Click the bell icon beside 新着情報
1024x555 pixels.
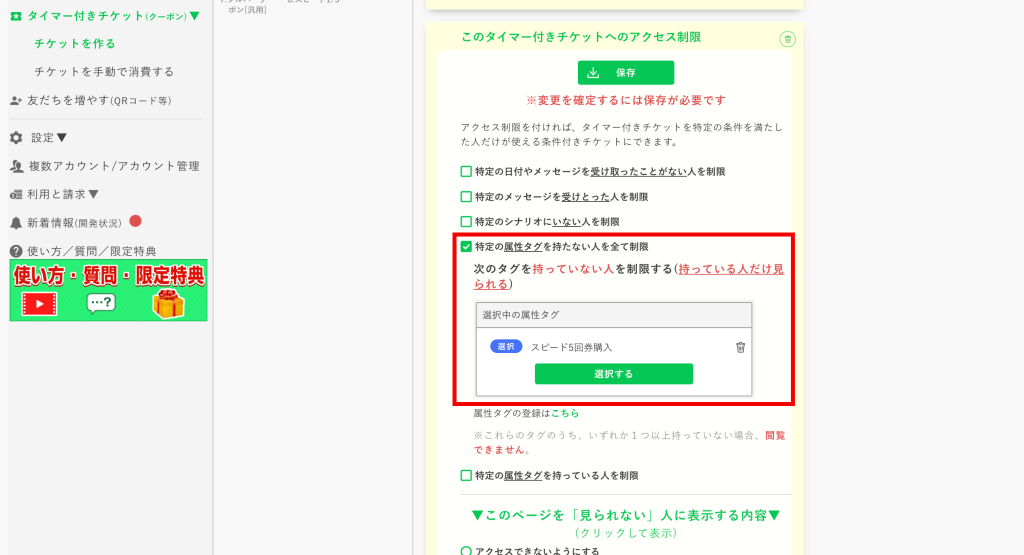click(x=16, y=223)
